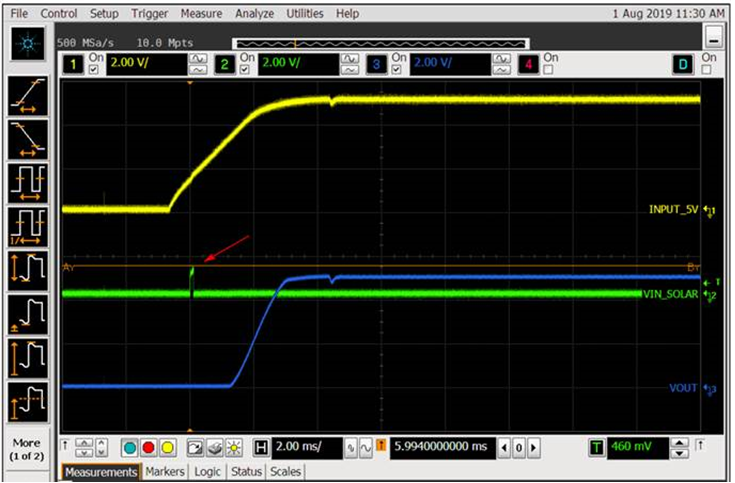The width and height of the screenshot is (735, 483).
Task: Select the rise time measurement icon
Action: tap(28, 96)
